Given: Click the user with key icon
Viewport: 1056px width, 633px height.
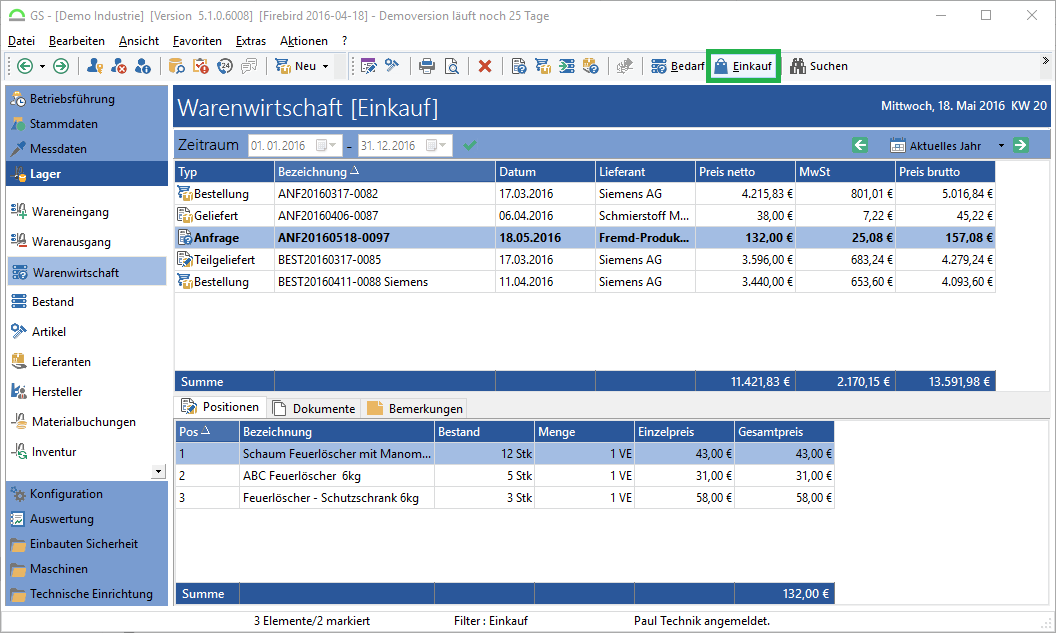Looking at the screenshot, I should click(95, 66).
